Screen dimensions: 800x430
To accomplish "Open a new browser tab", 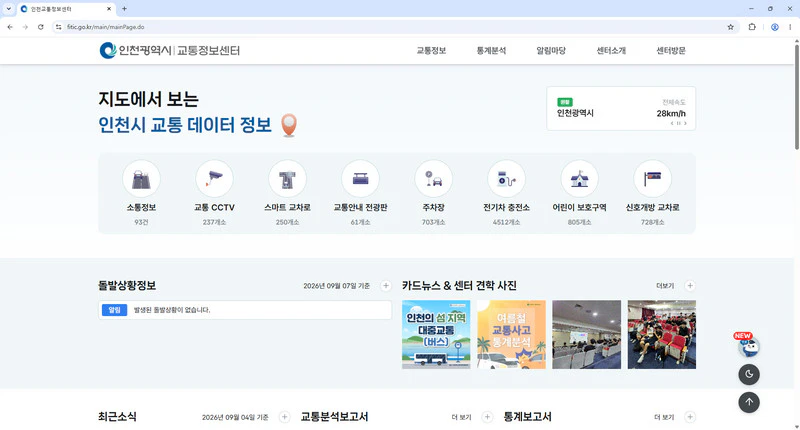I will tap(124, 9).
